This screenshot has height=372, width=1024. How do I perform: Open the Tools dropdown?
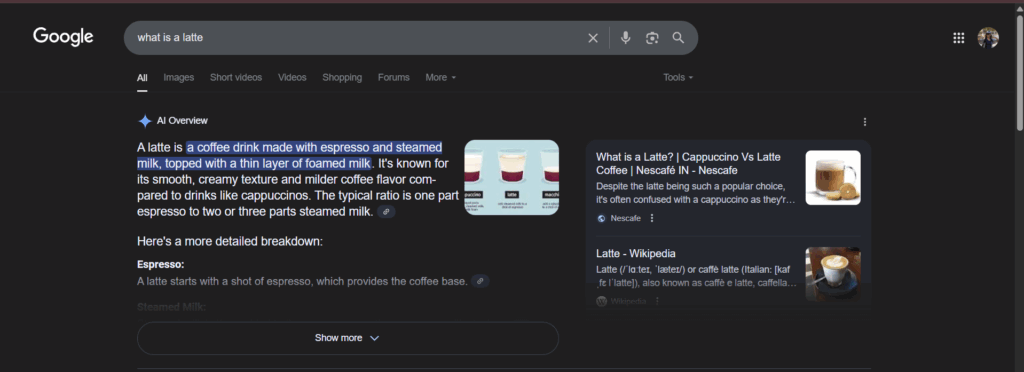tap(678, 78)
